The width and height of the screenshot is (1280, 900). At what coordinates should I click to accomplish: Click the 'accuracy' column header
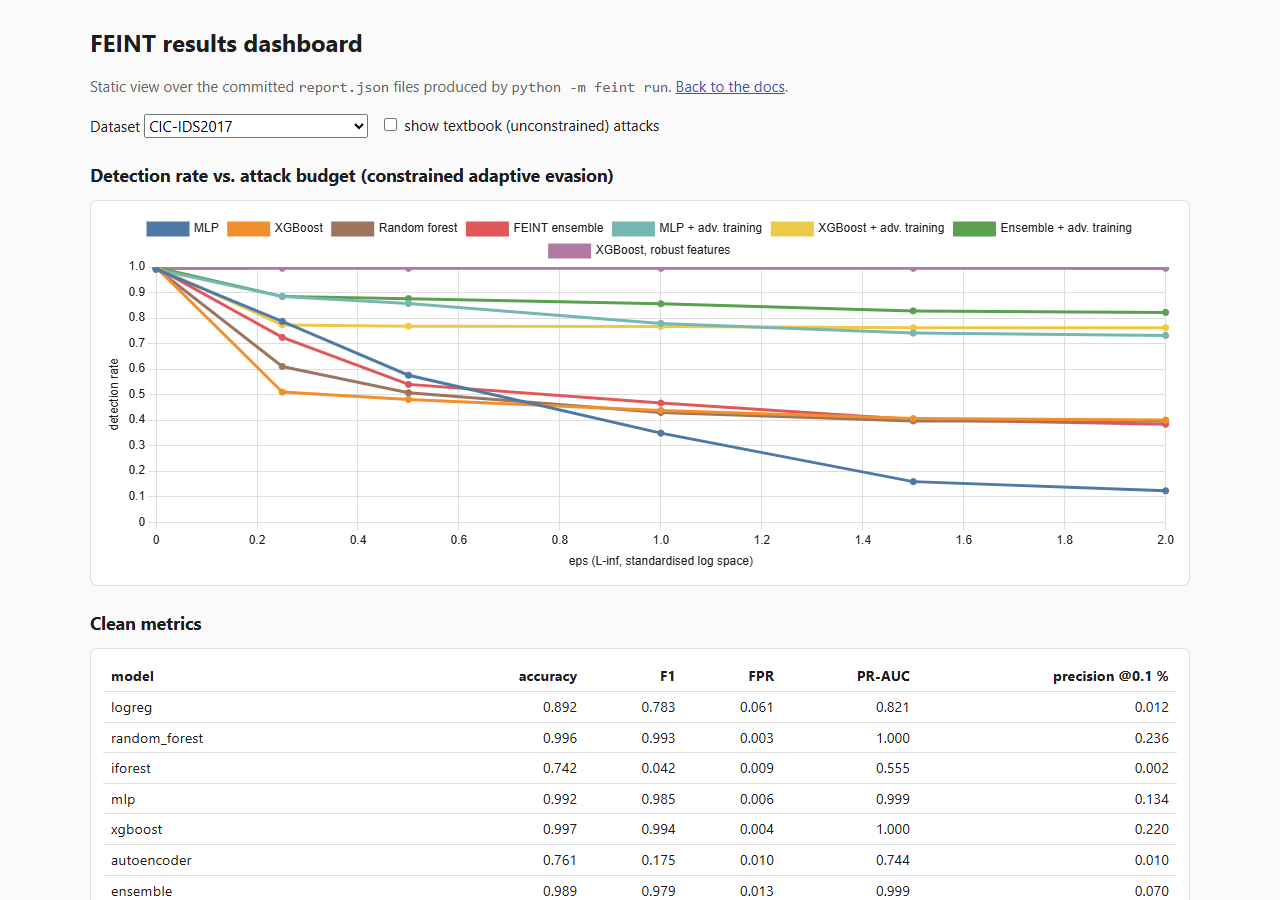click(x=548, y=677)
